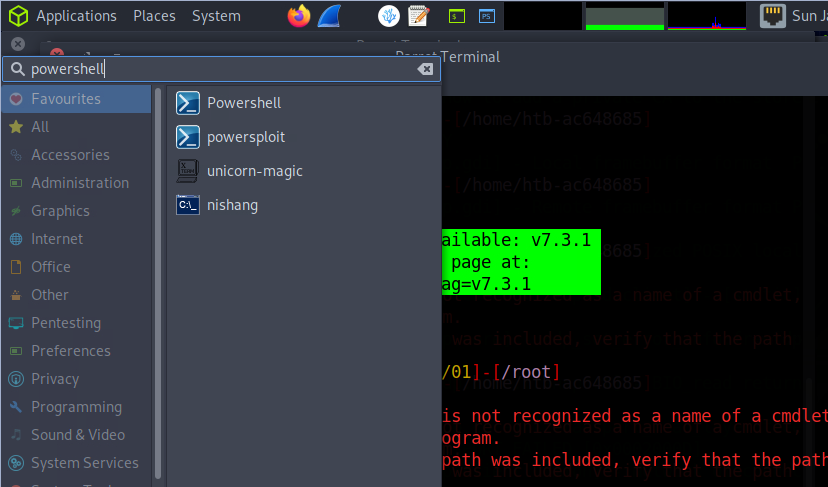Click the Favourites heart icon
This screenshot has width=828, height=487.
click(x=16, y=99)
